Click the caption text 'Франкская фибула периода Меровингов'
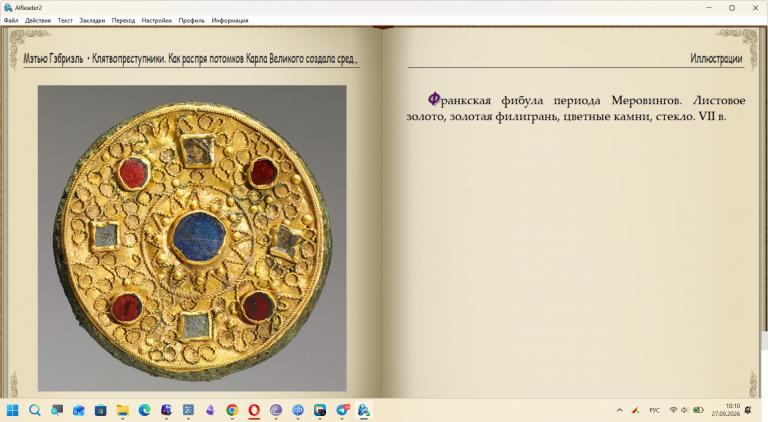 tap(554, 100)
